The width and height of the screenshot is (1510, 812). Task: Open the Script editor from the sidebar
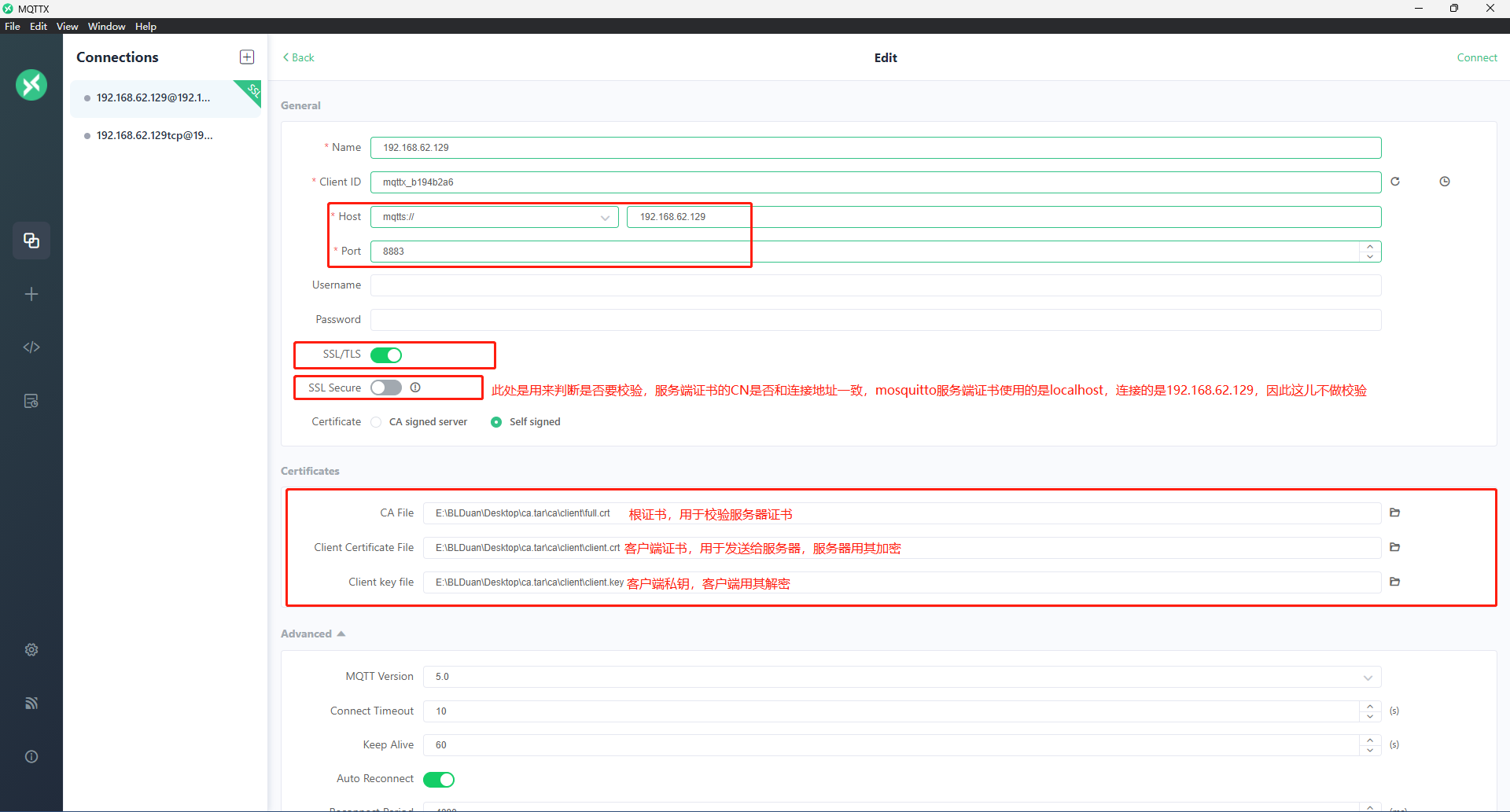tap(31, 347)
